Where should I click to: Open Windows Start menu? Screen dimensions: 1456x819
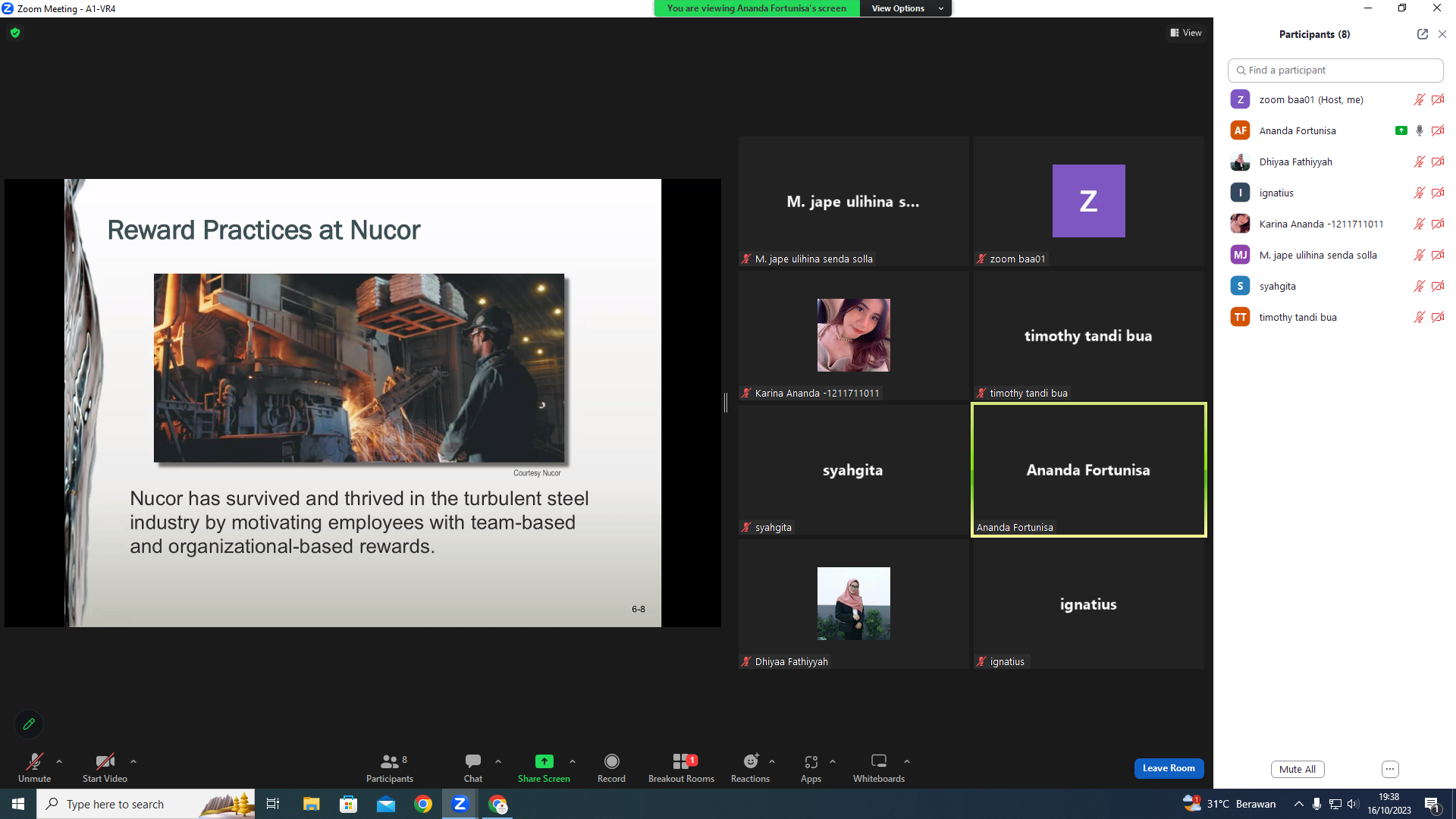click(x=18, y=804)
